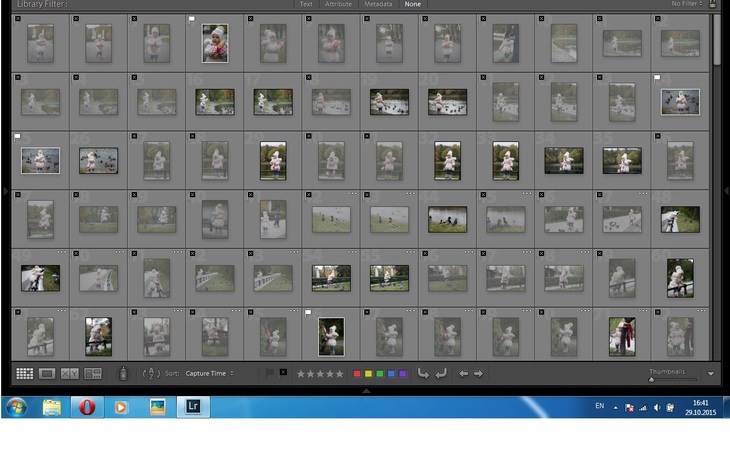This screenshot has width=730, height=456.
Task: Select the Attribute library filter tab
Action: (338, 4)
